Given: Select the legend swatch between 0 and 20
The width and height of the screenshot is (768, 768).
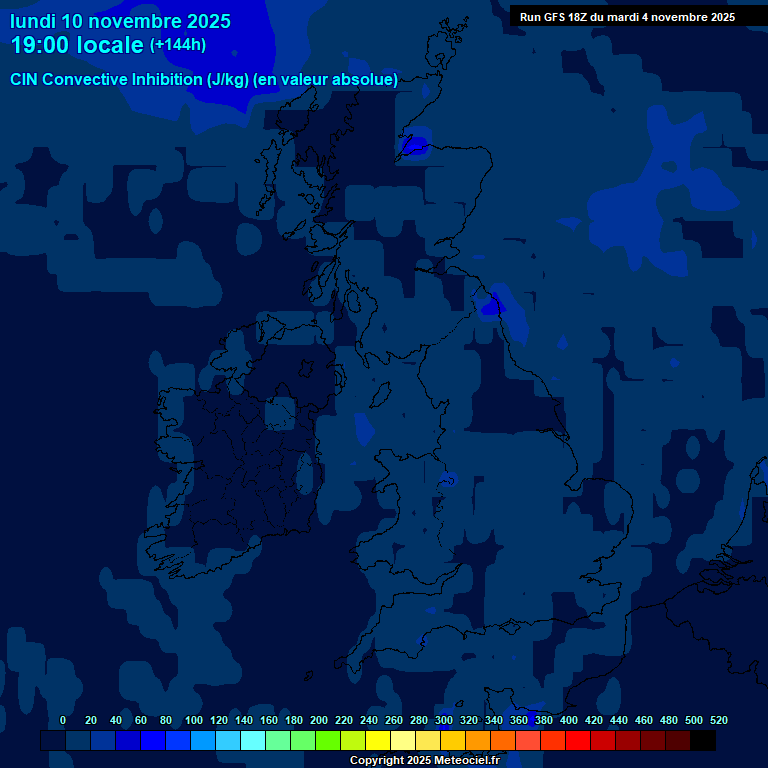Looking at the screenshot, I should (78, 740).
